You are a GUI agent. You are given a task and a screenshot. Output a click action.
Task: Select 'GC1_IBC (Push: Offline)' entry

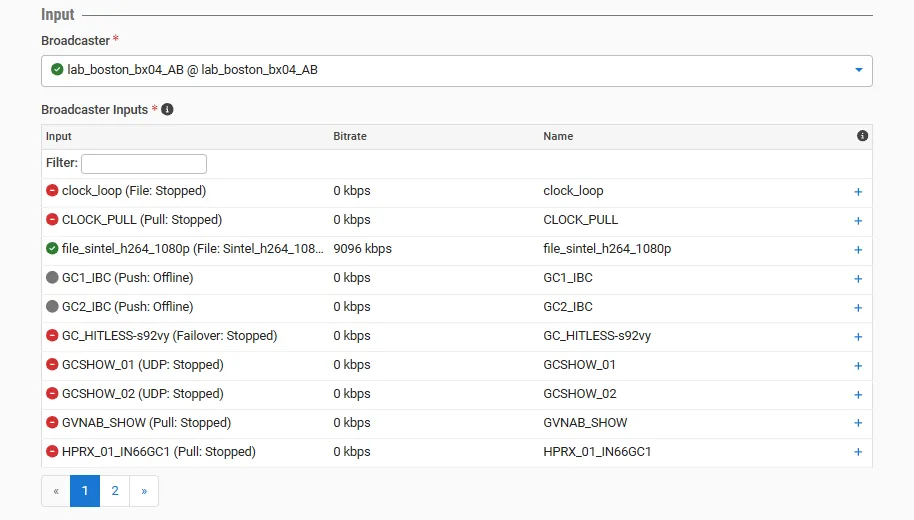click(x=128, y=277)
